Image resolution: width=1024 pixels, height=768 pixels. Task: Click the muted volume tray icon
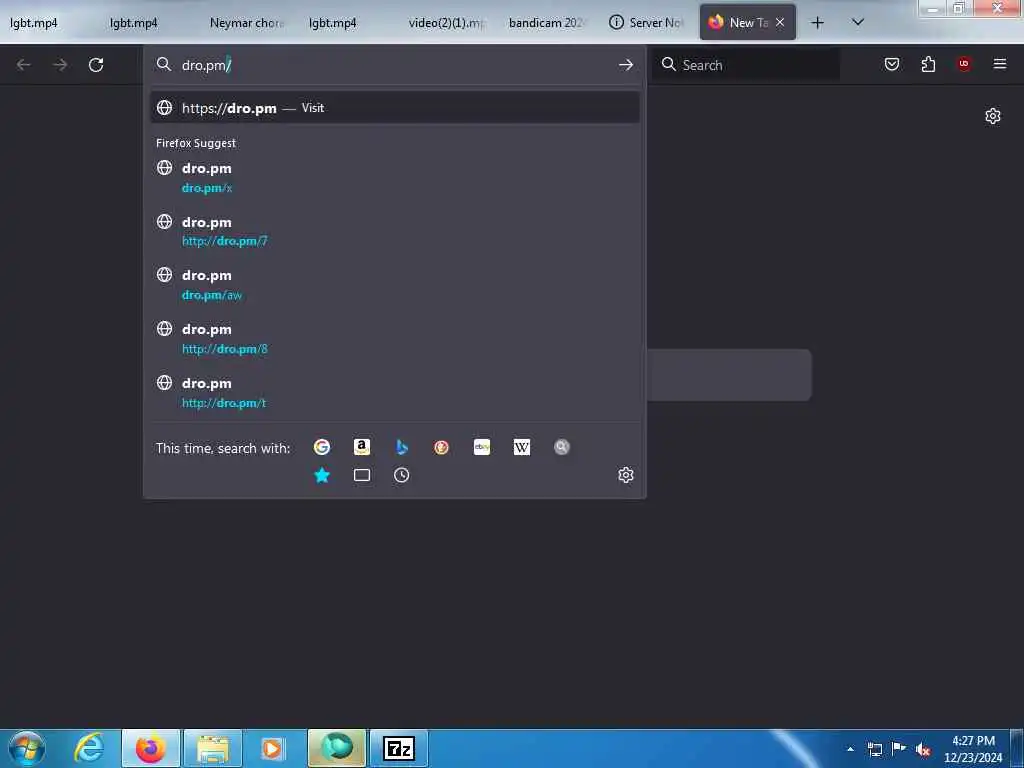(923, 749)
